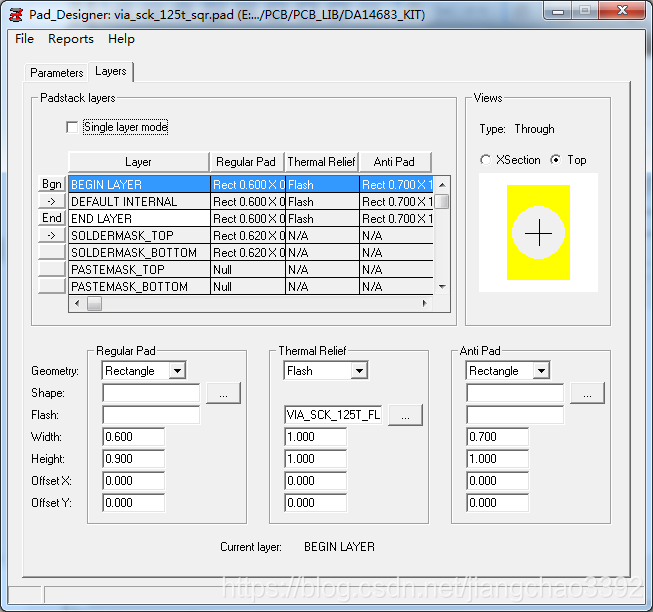
Task: Open the Anti Pad Geometry dropdown
Action: click(x=540, y=371)
